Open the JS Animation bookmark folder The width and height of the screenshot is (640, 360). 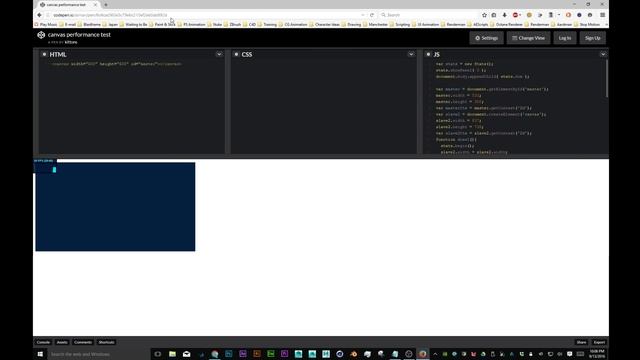click(x=425, y=24)
